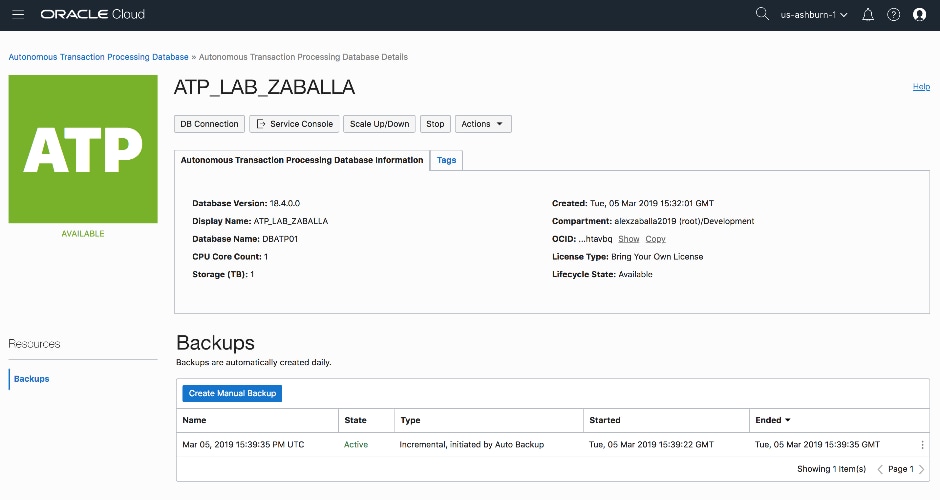Go to next backups page arrow
This screenshot has height=500, width=940.
[x=921, y=469]
